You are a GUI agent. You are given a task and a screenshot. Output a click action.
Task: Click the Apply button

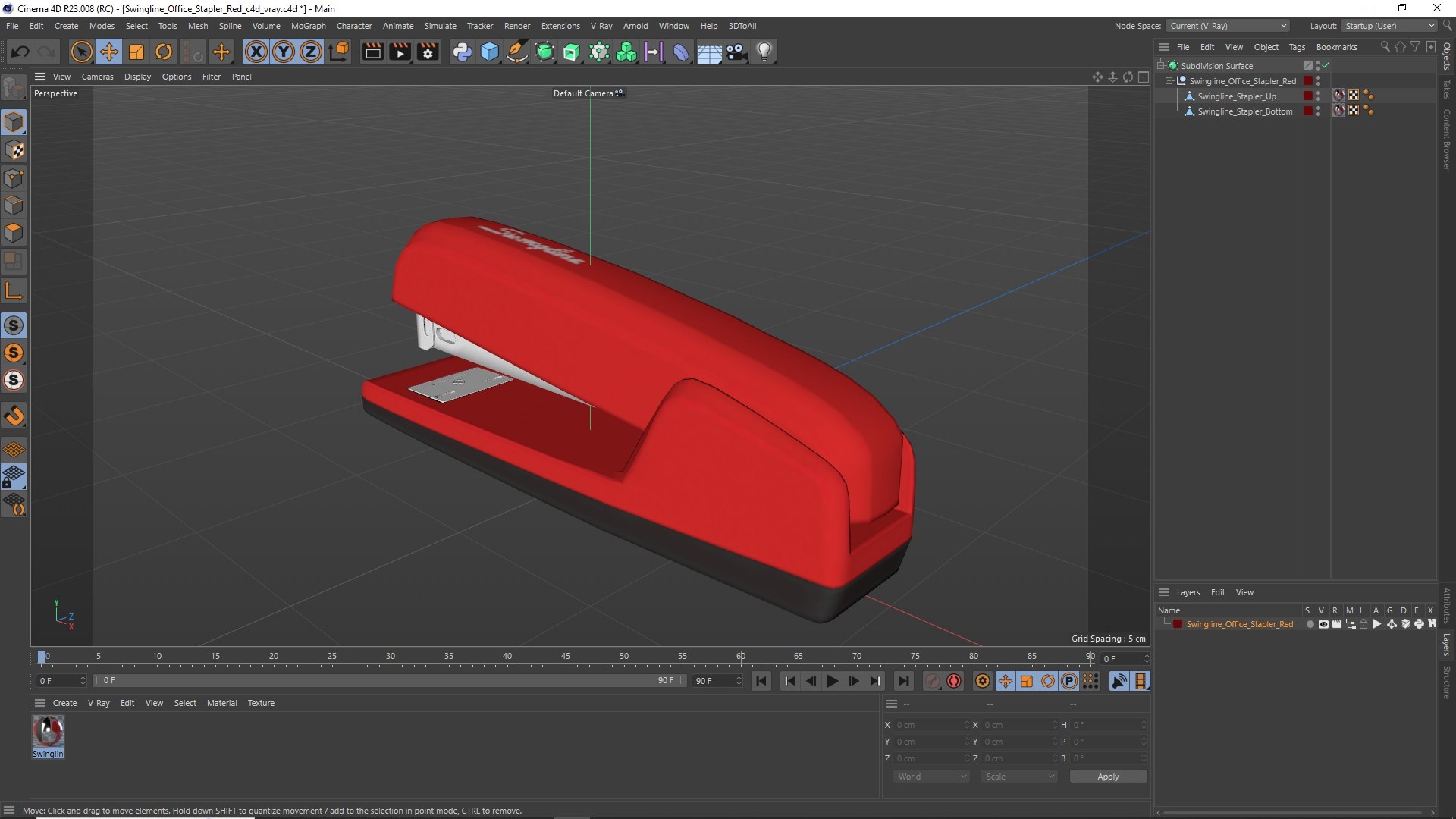[1108, 777]
